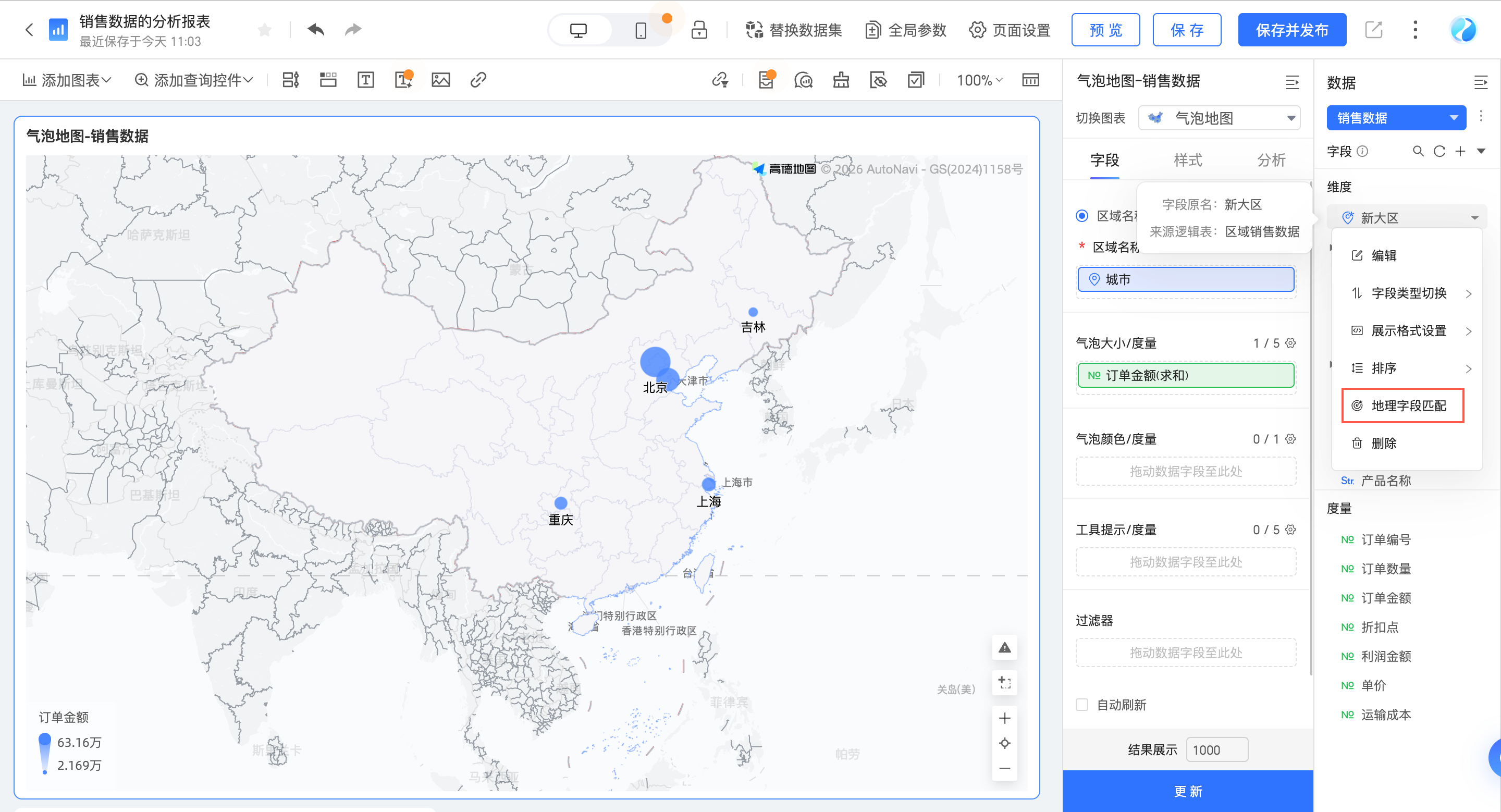The height and width of the screenshot is (812, 1501).
Task: Switch to desktop layout toggle
Action: point(578,30)
